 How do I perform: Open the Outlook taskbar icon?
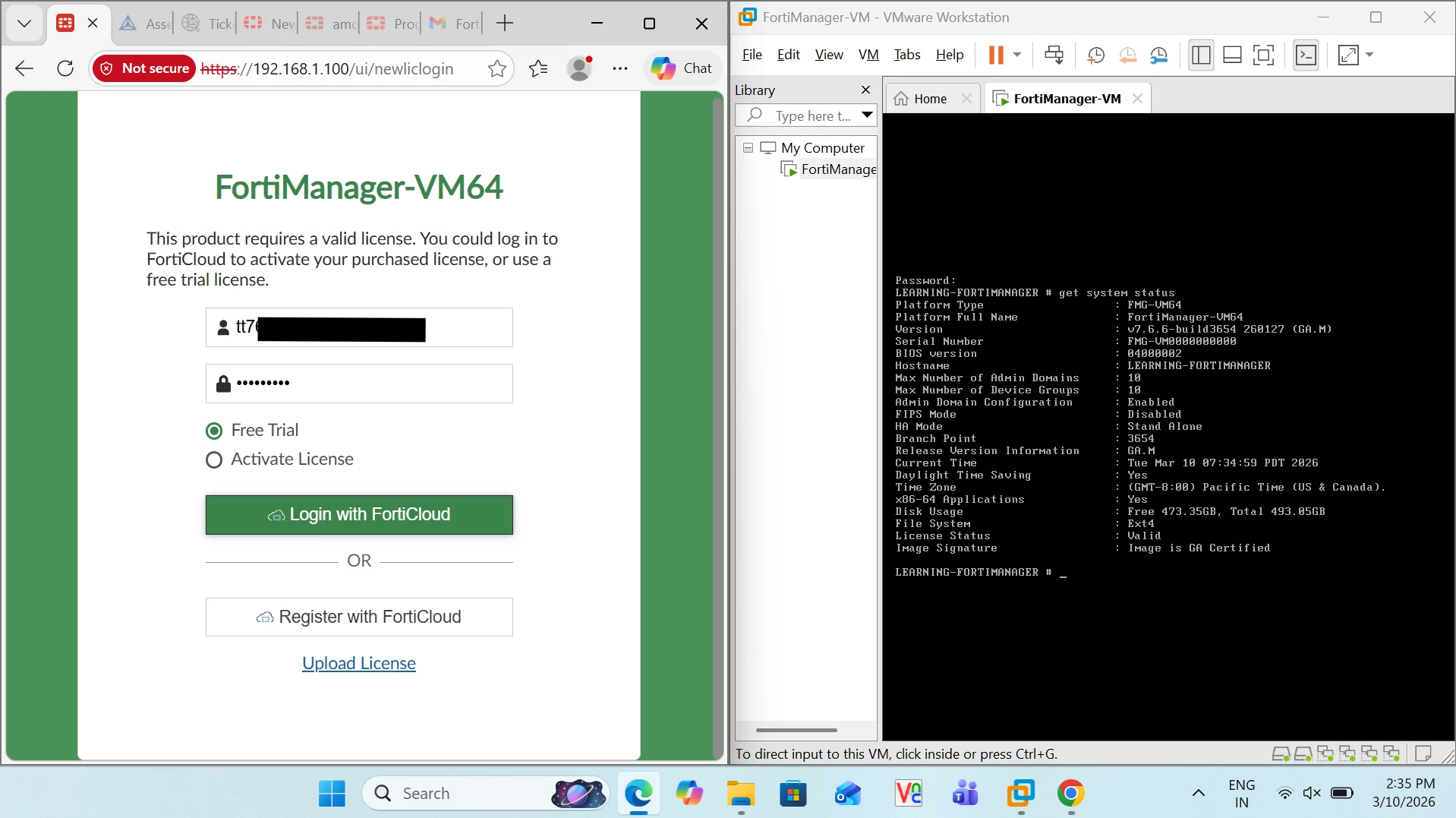847,794
